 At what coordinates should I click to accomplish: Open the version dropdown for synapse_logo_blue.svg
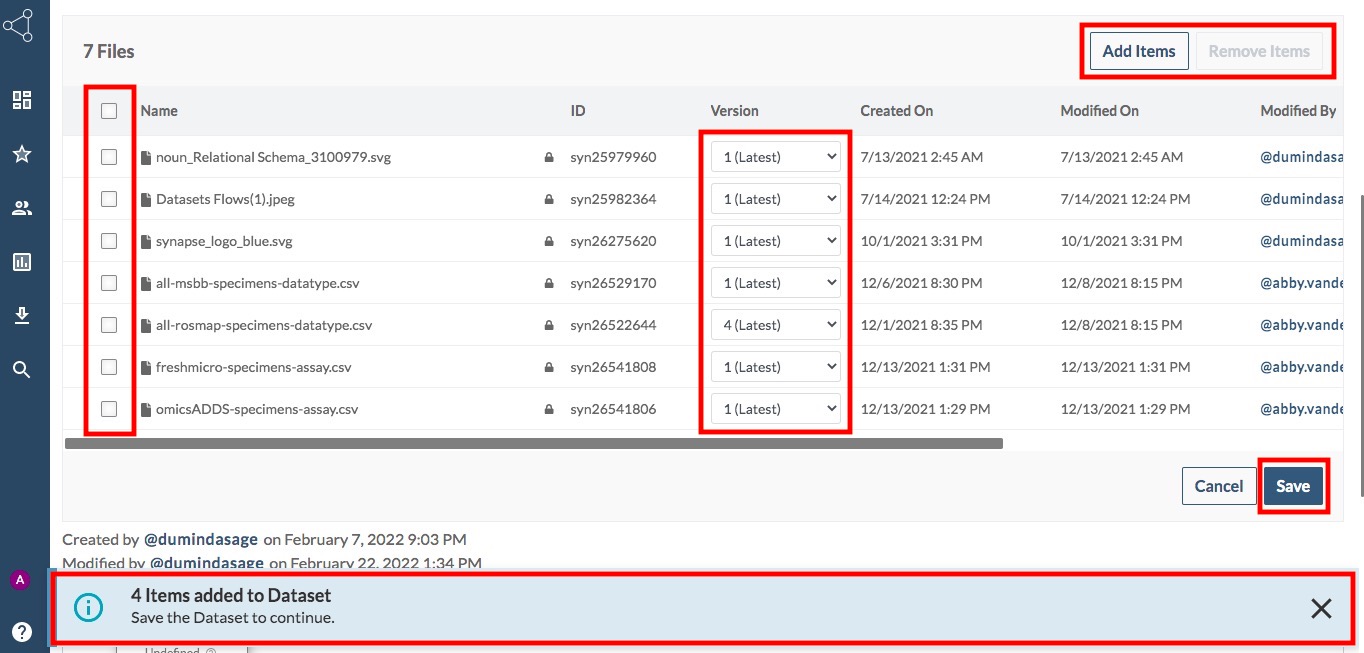point(775,240)
